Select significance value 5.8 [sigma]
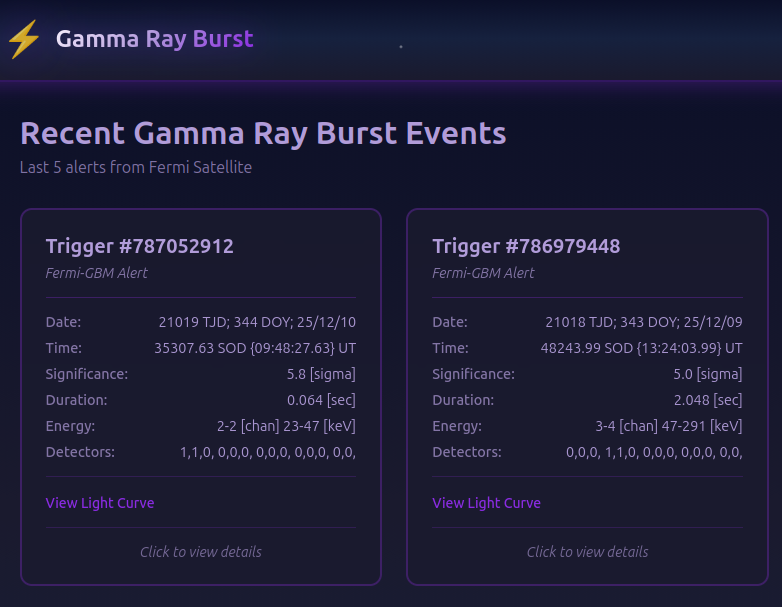The height and width of the screenshot is (607, 782). click(321, 374)
